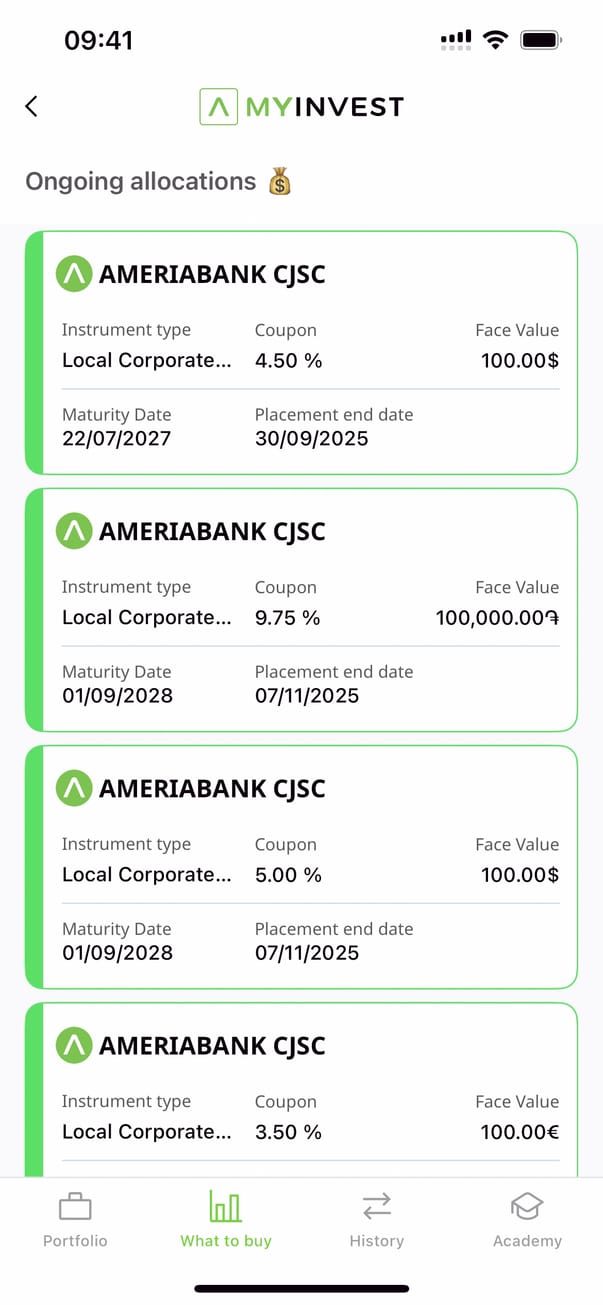Tap the Academy graduation cap icon

[x=527, y=1207]
